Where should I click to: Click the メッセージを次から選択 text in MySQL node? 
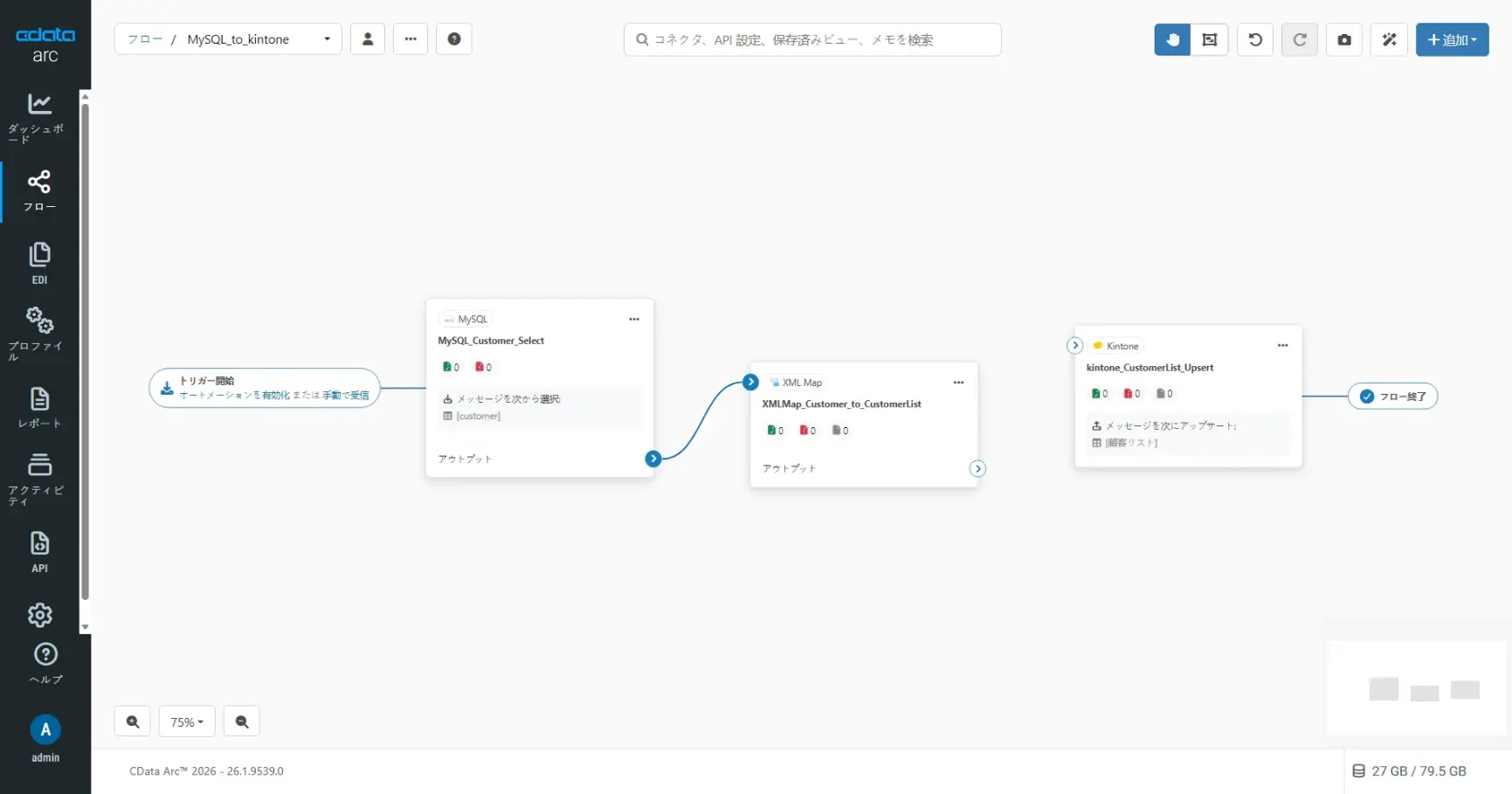coord(508,399)
